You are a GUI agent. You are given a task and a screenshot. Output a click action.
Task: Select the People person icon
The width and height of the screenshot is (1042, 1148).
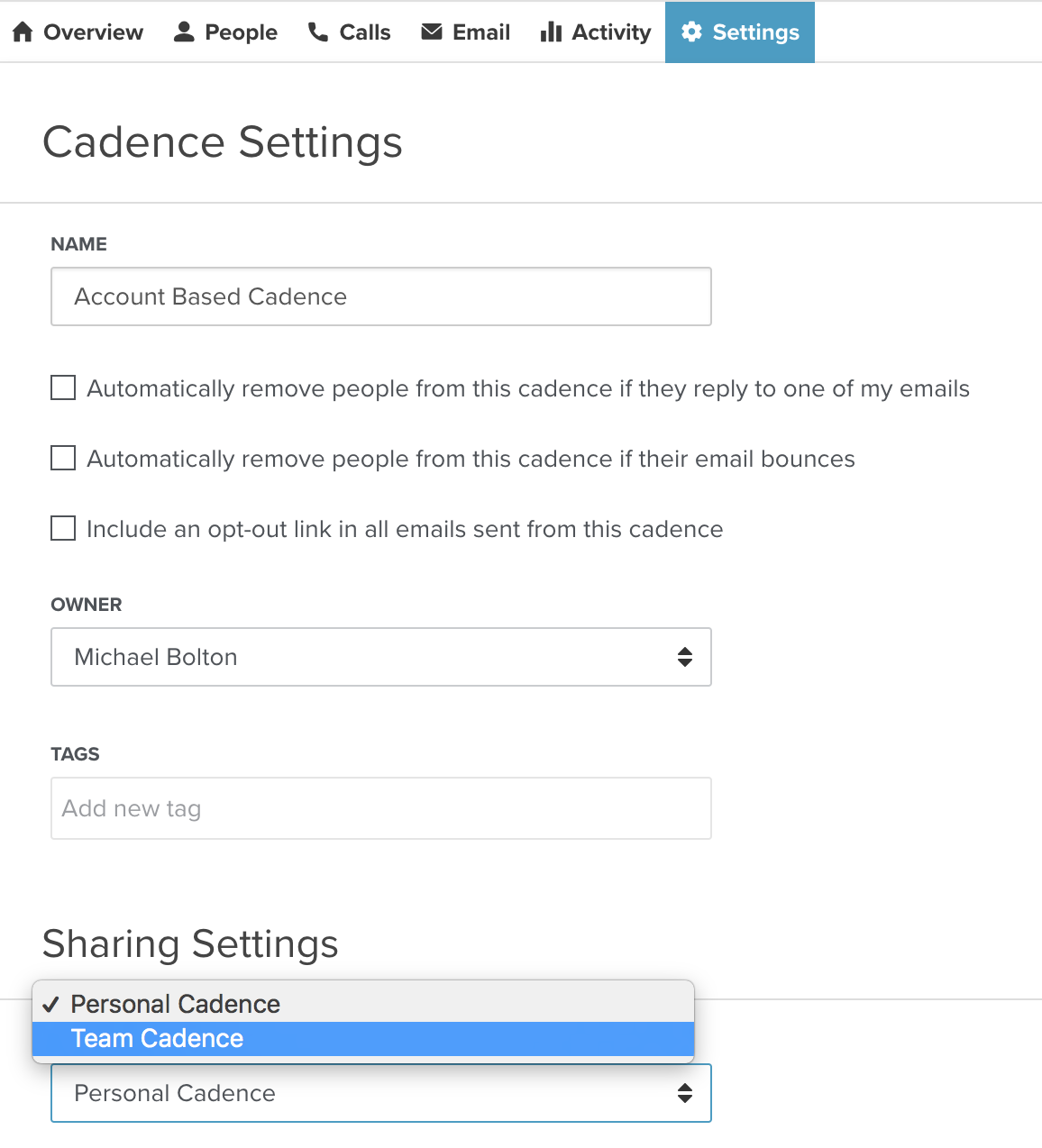point(183,30)
